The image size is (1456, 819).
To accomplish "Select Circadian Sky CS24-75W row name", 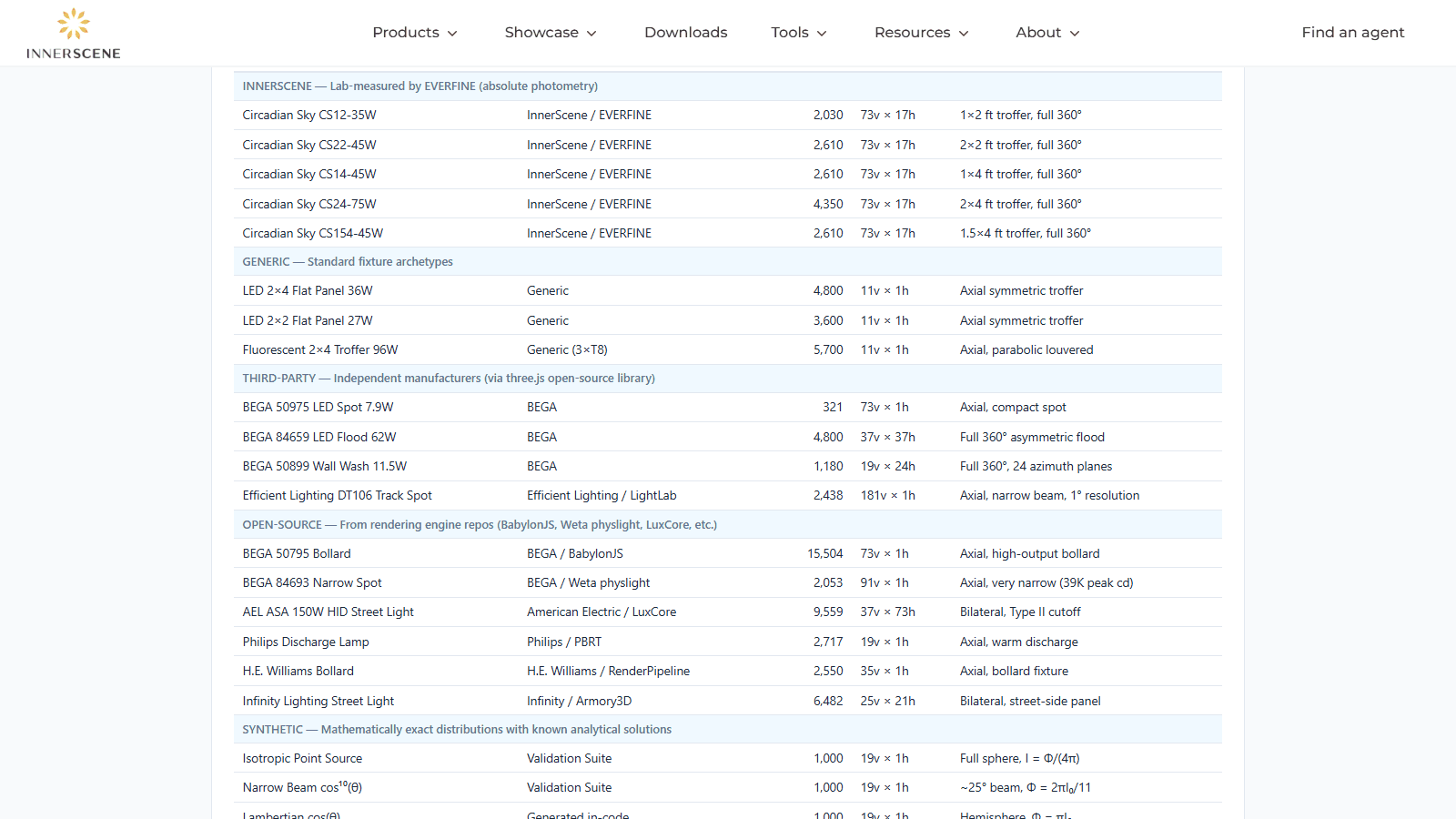I will (x=309, y=204).
